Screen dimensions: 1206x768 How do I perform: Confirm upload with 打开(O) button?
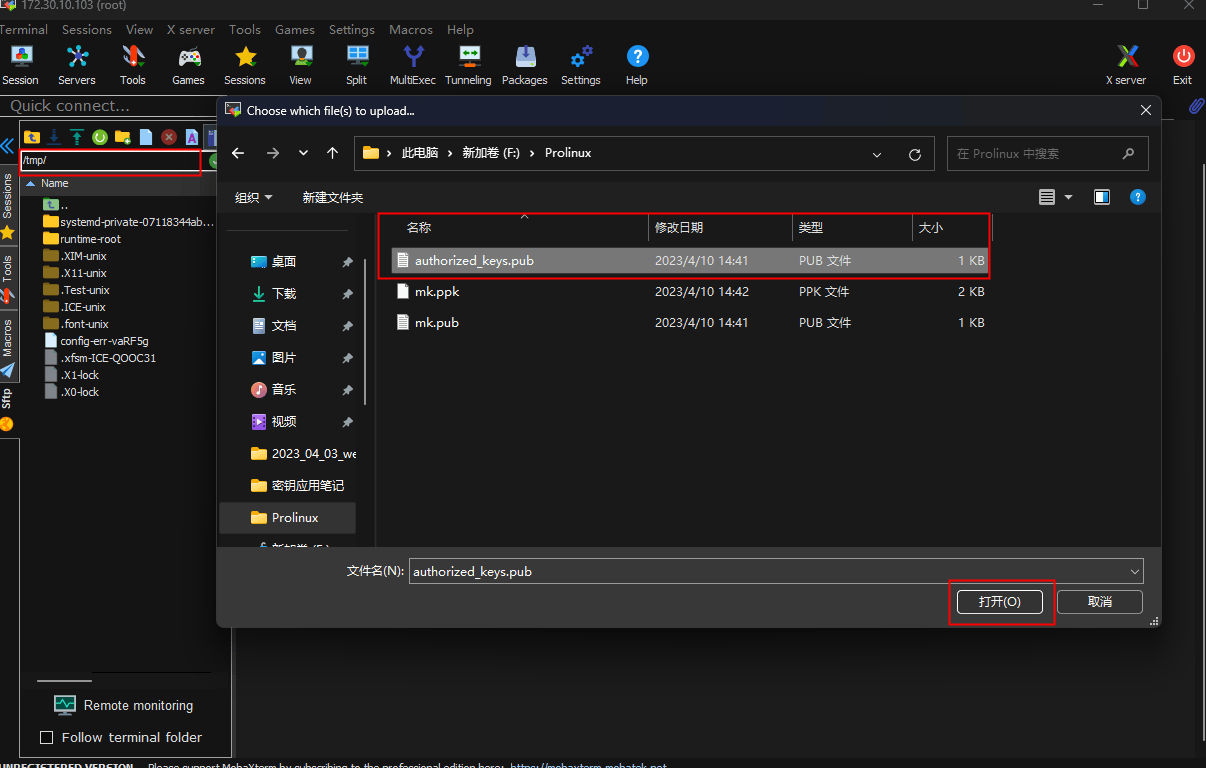[1000, 602]
